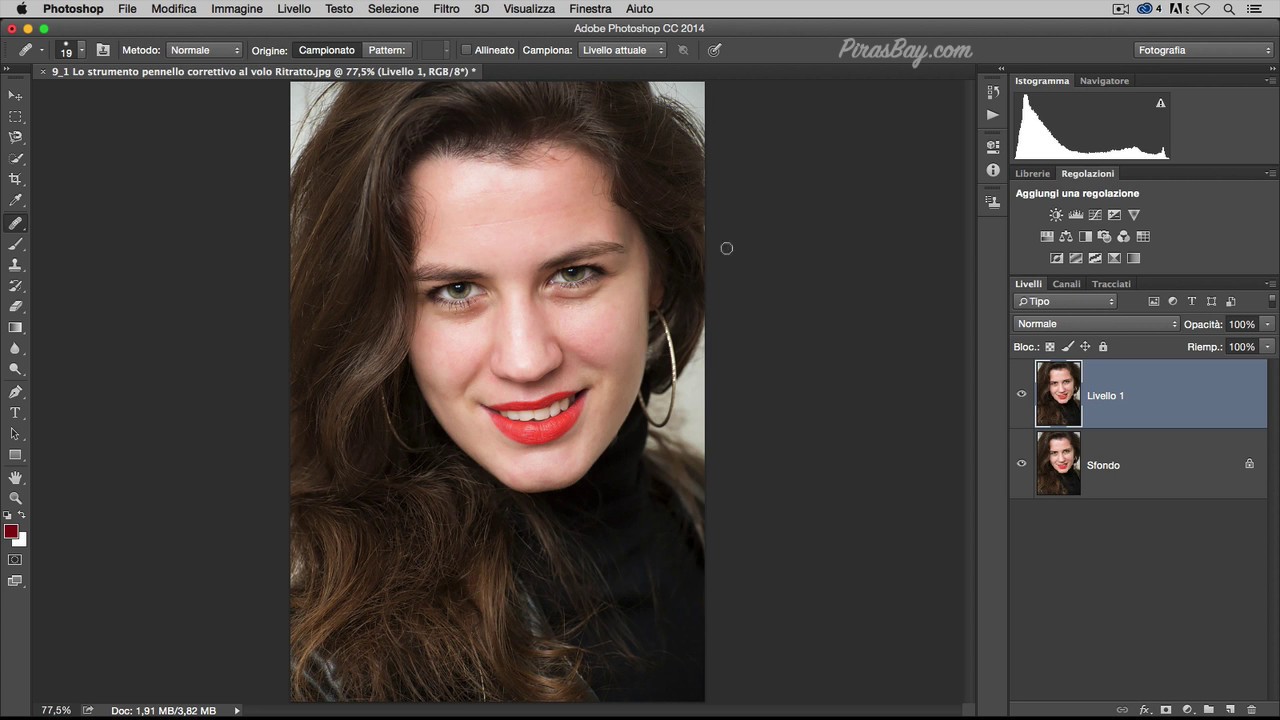Select the Rectangular Marquee tool
Image resolution: width=1280 pixels, height=720 pixels.
coord(15,116)
